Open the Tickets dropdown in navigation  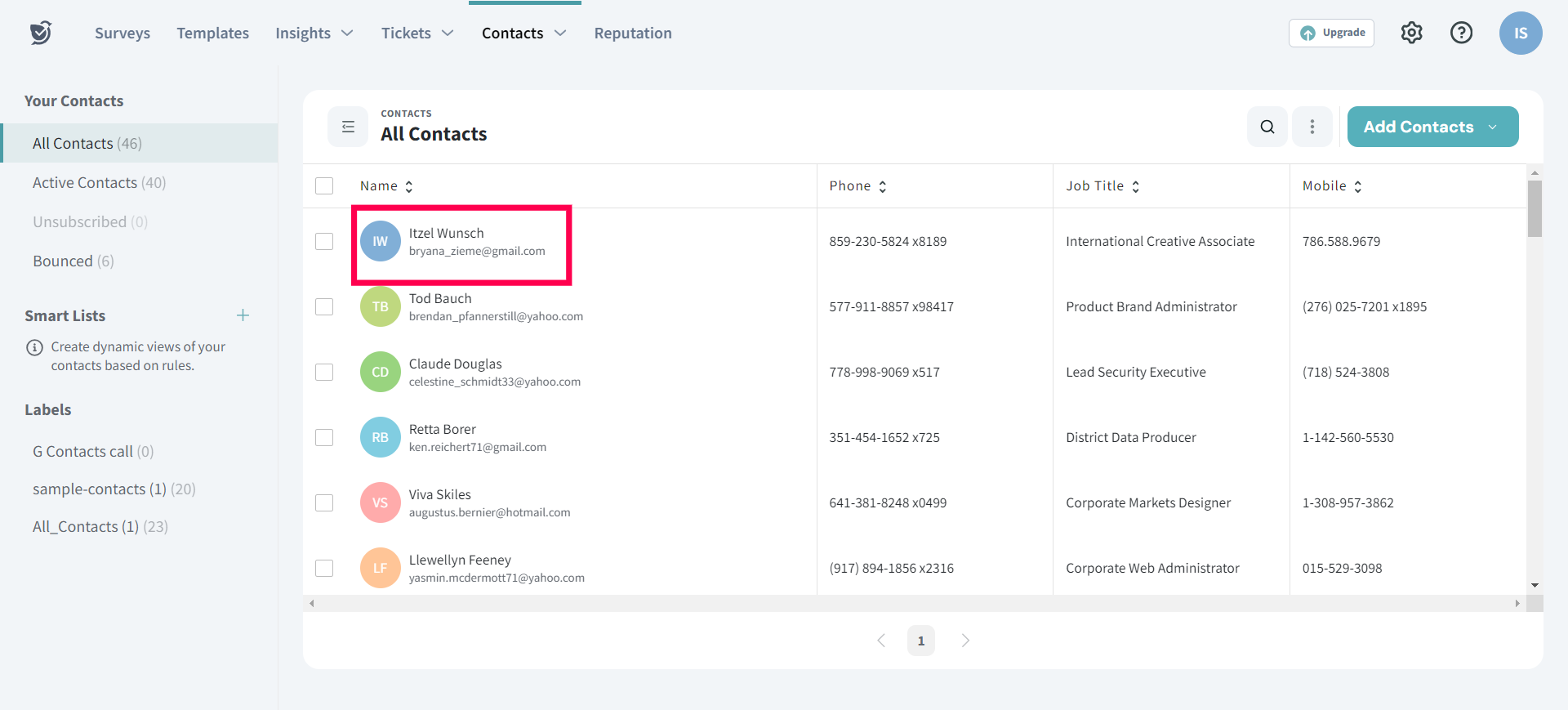tap(416, 33)
